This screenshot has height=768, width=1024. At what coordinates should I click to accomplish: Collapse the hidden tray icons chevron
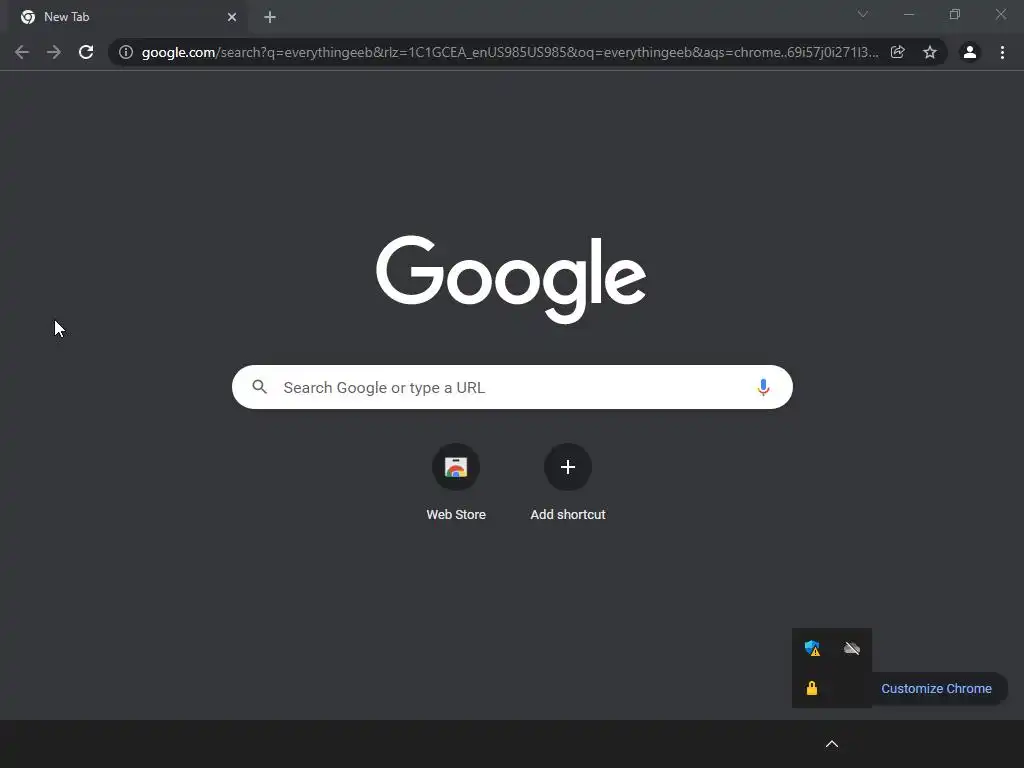(x=832, y=744)
